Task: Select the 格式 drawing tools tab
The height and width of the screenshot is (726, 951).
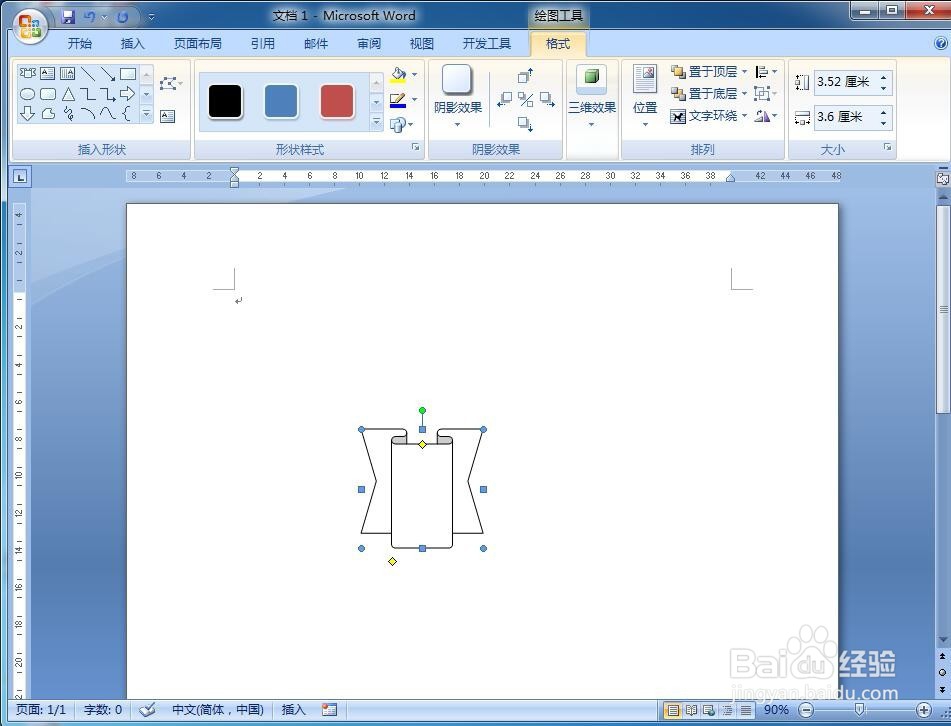Action: point(558,44)
